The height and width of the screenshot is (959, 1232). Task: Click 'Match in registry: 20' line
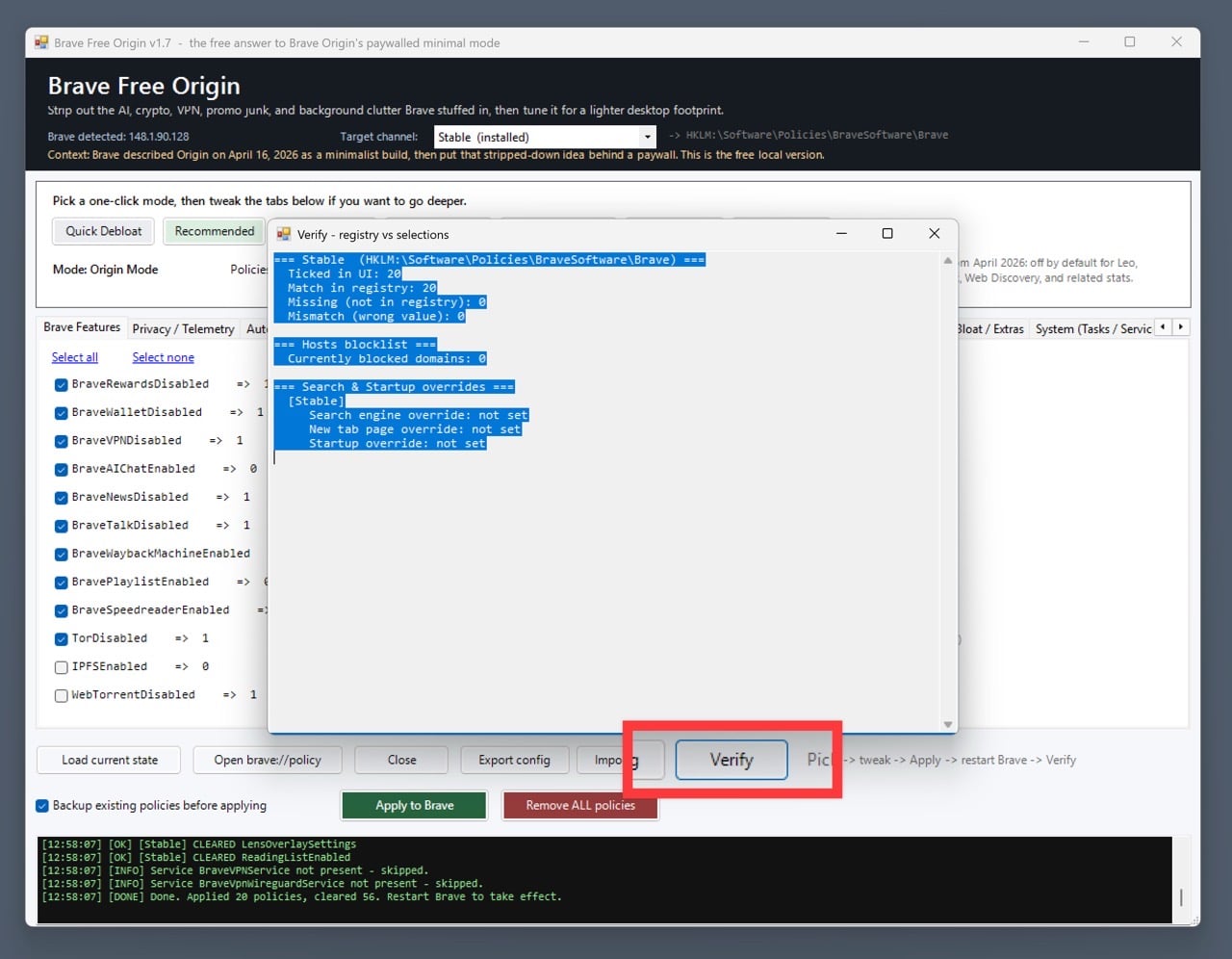tap(362, 288)
